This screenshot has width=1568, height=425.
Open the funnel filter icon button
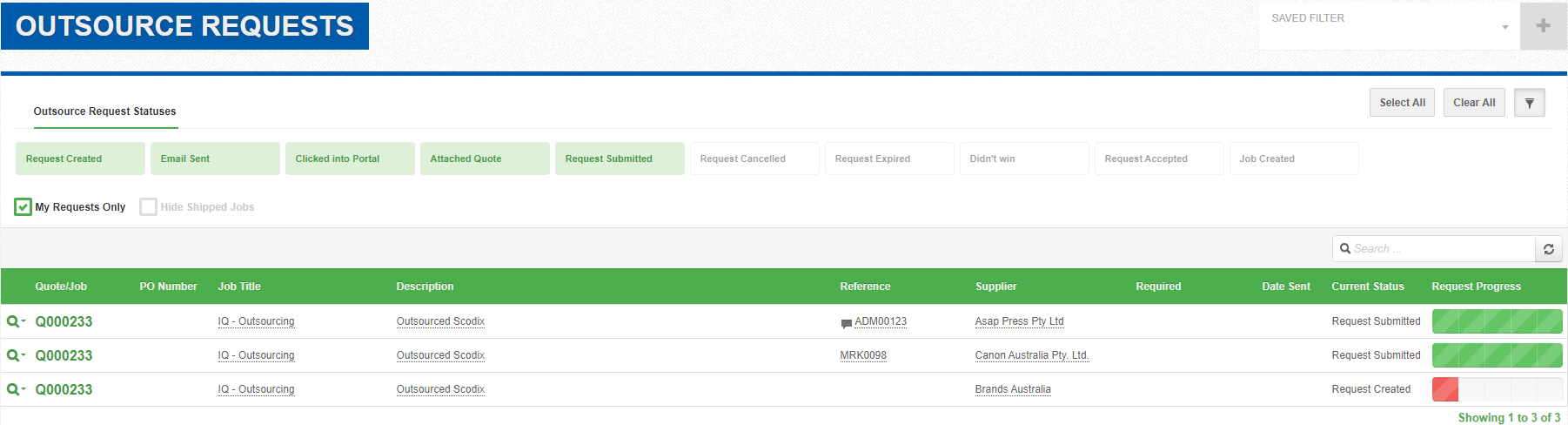[1529, 103]
